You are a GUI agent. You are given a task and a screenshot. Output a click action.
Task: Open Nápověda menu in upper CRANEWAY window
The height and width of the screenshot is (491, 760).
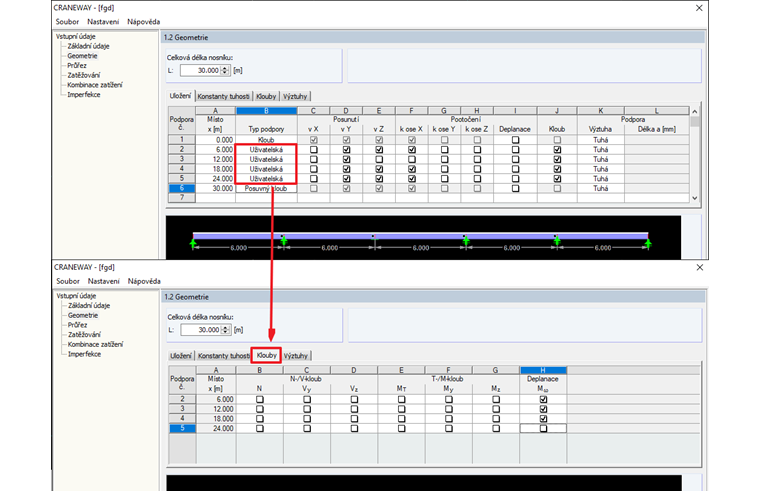[143, 22]
